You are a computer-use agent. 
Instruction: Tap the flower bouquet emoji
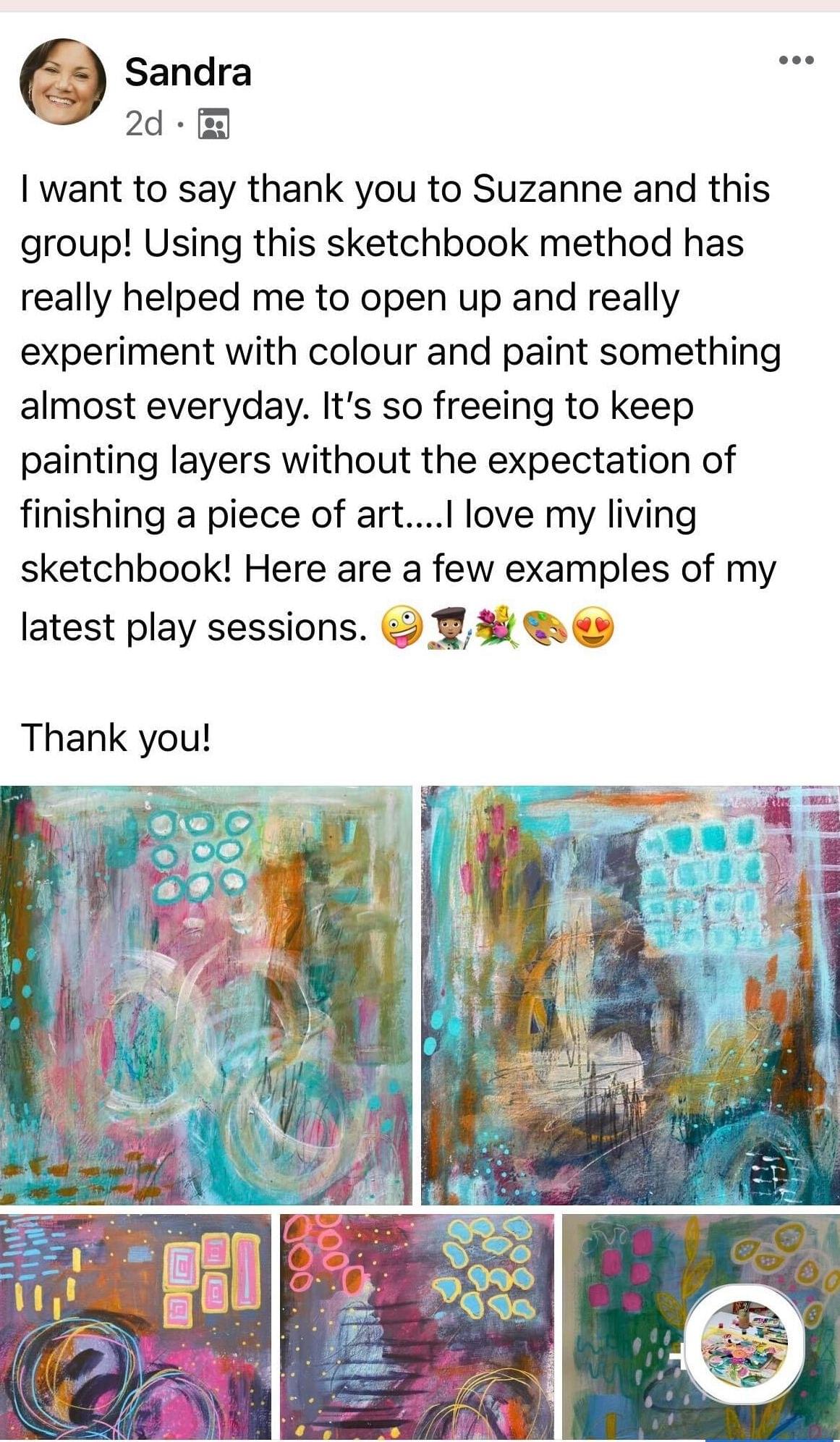[x=497, y=627]
